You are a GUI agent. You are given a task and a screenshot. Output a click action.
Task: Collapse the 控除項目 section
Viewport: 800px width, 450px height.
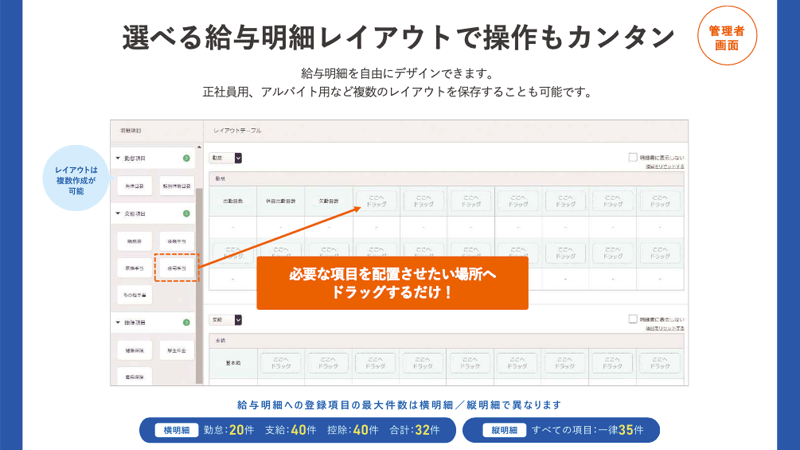point(118,323)
